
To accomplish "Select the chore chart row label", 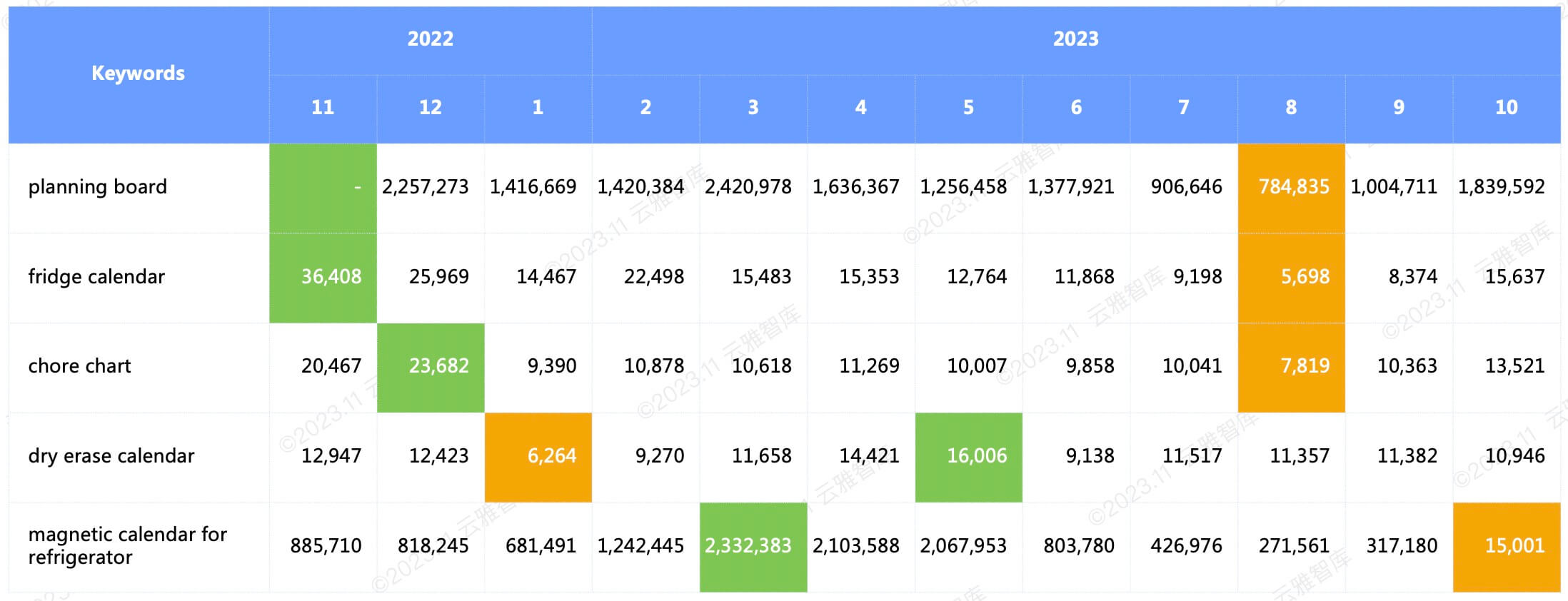I will pyautogui.click(x=79, y=366).
